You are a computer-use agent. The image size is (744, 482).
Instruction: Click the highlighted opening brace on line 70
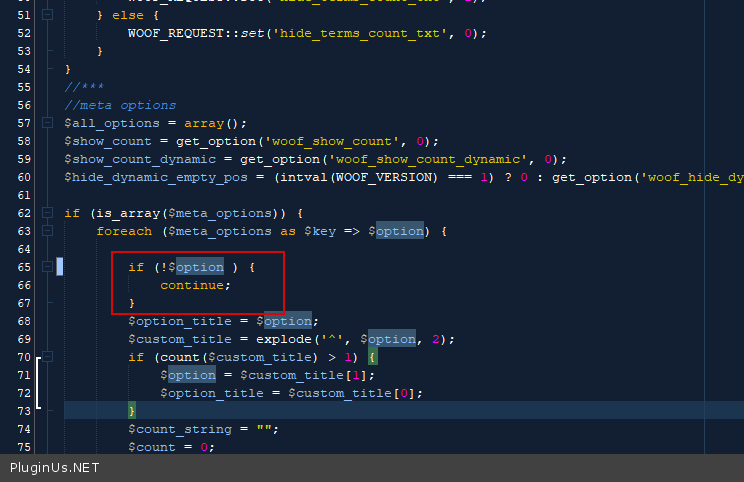point(370,357)
